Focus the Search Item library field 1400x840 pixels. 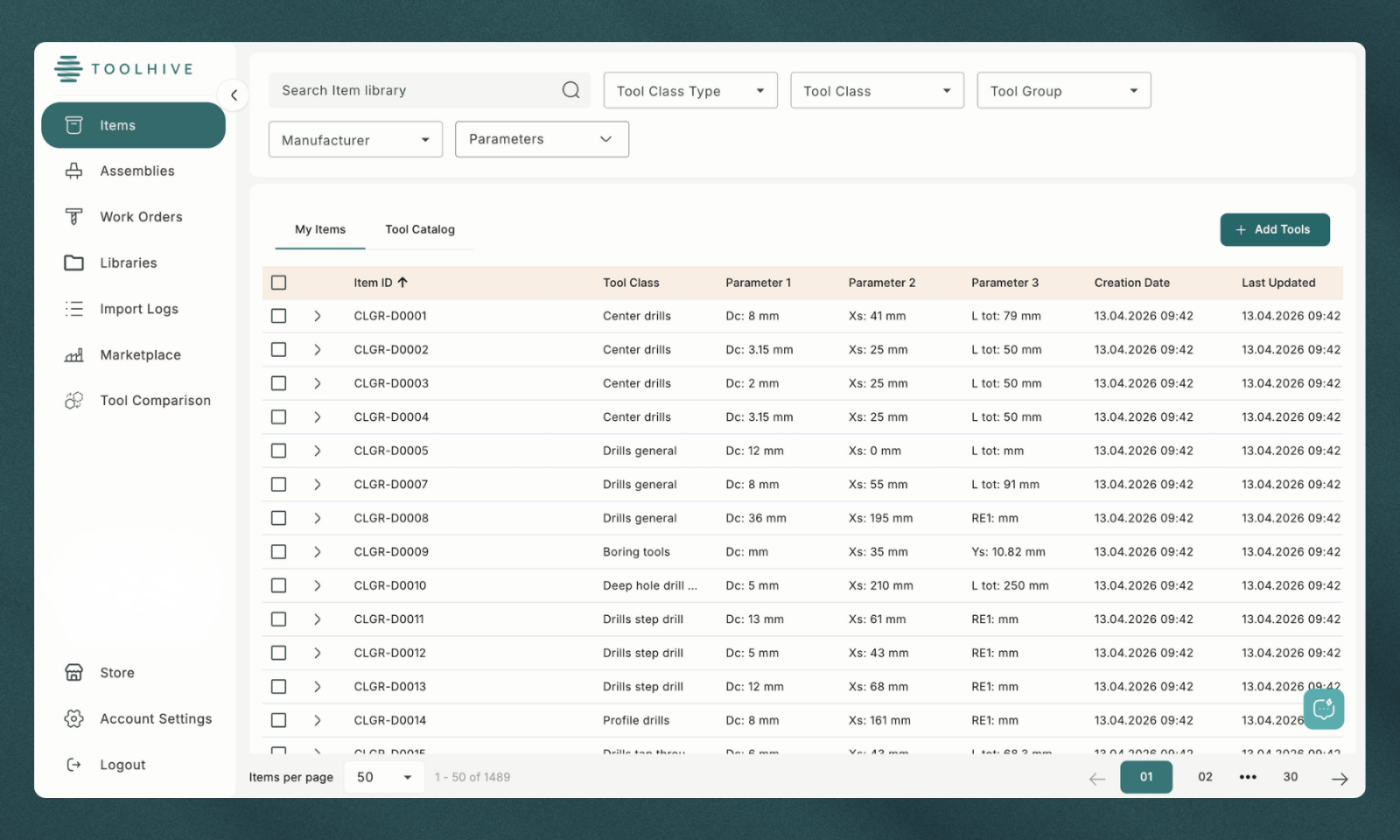tap(429, 90)
